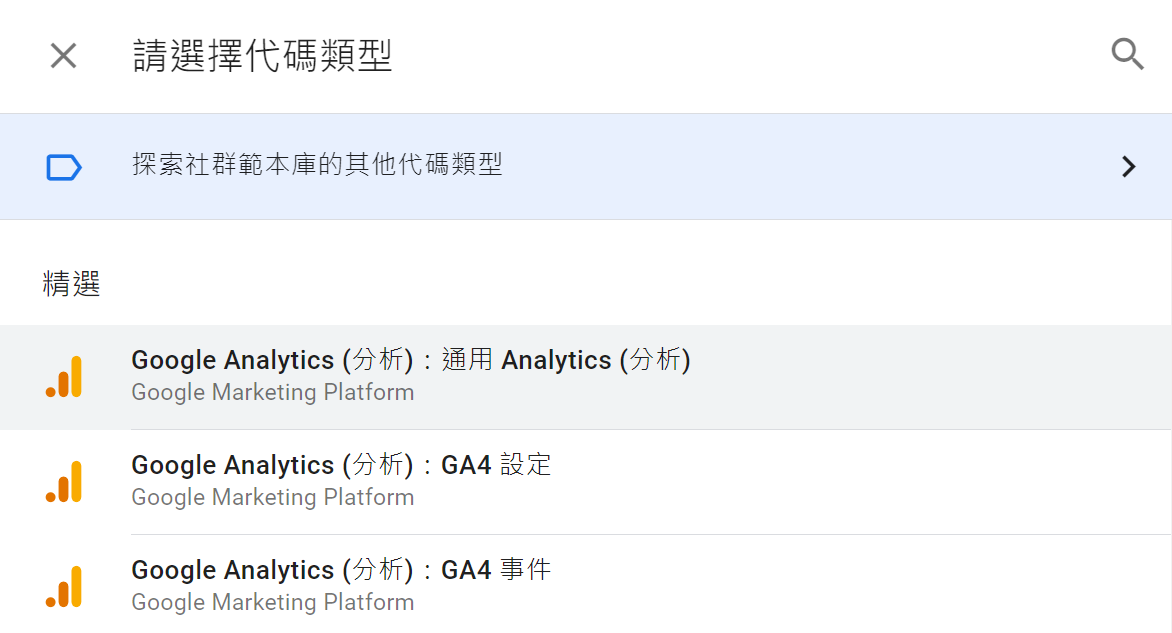Open 探索社群範本庫的其他代碼類型 link text
1172x633 pixels.
coord(317,164)
